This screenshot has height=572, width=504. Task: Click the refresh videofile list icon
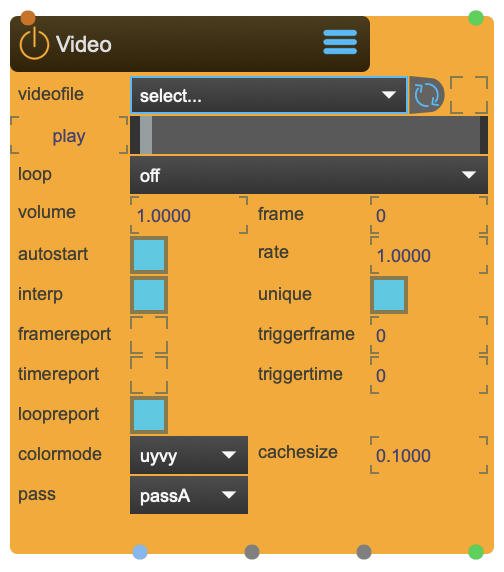(x=426, y=95)
